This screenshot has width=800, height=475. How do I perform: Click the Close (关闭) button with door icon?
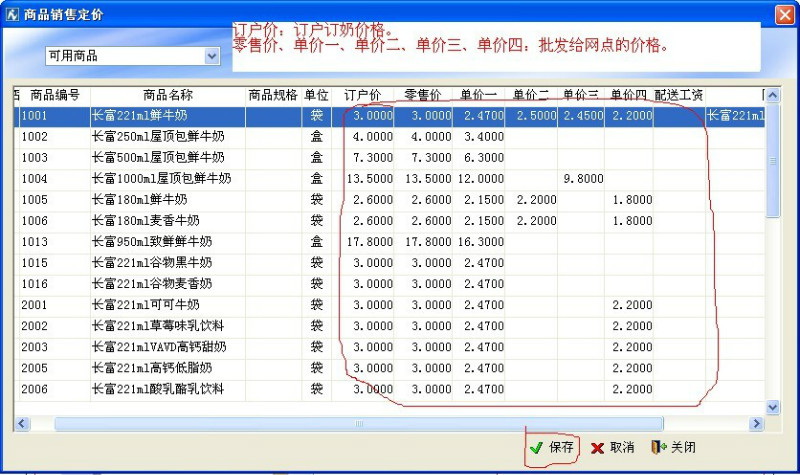tap(673, 447)
